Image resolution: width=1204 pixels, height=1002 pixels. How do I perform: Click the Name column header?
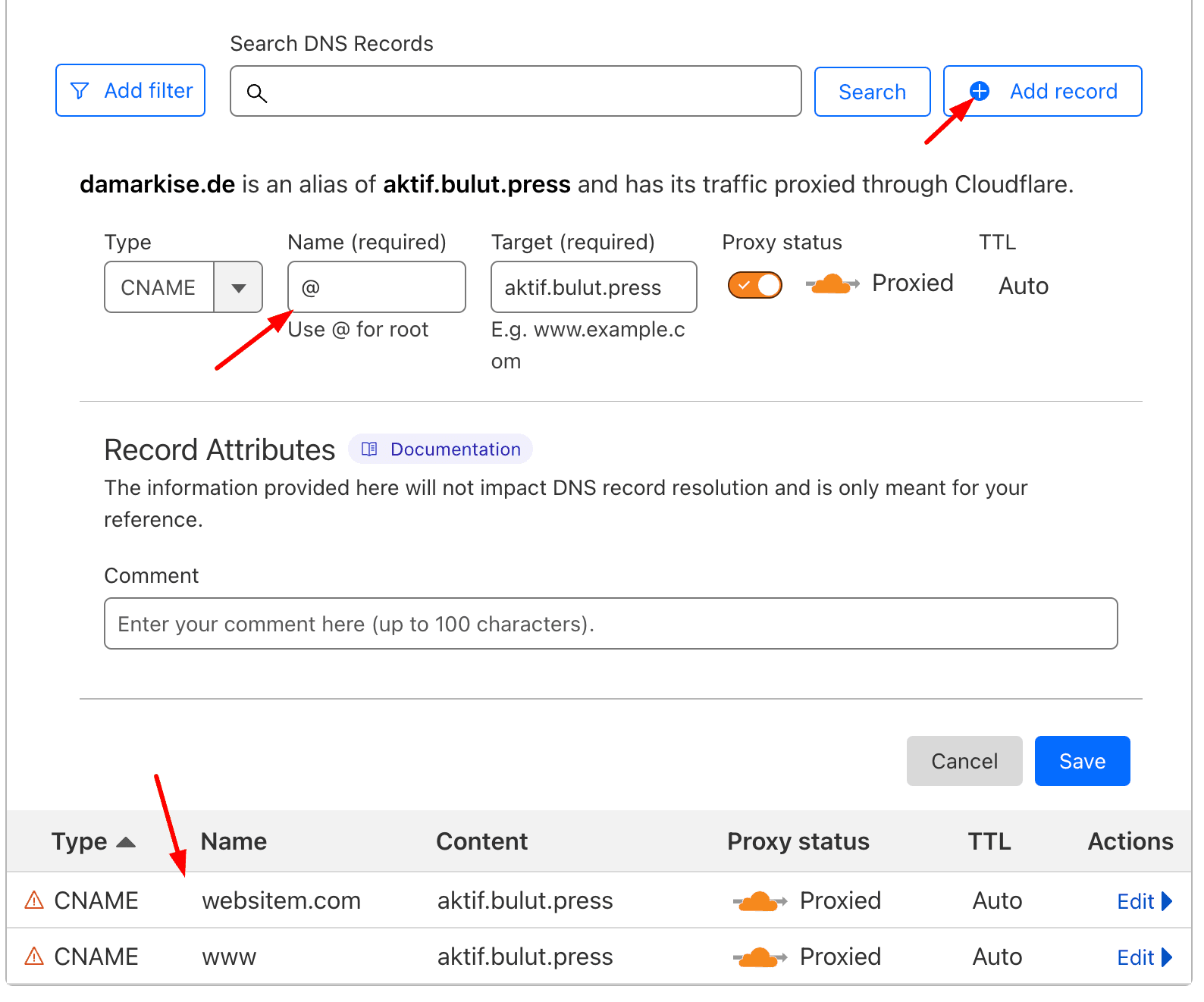click(234, 841)
